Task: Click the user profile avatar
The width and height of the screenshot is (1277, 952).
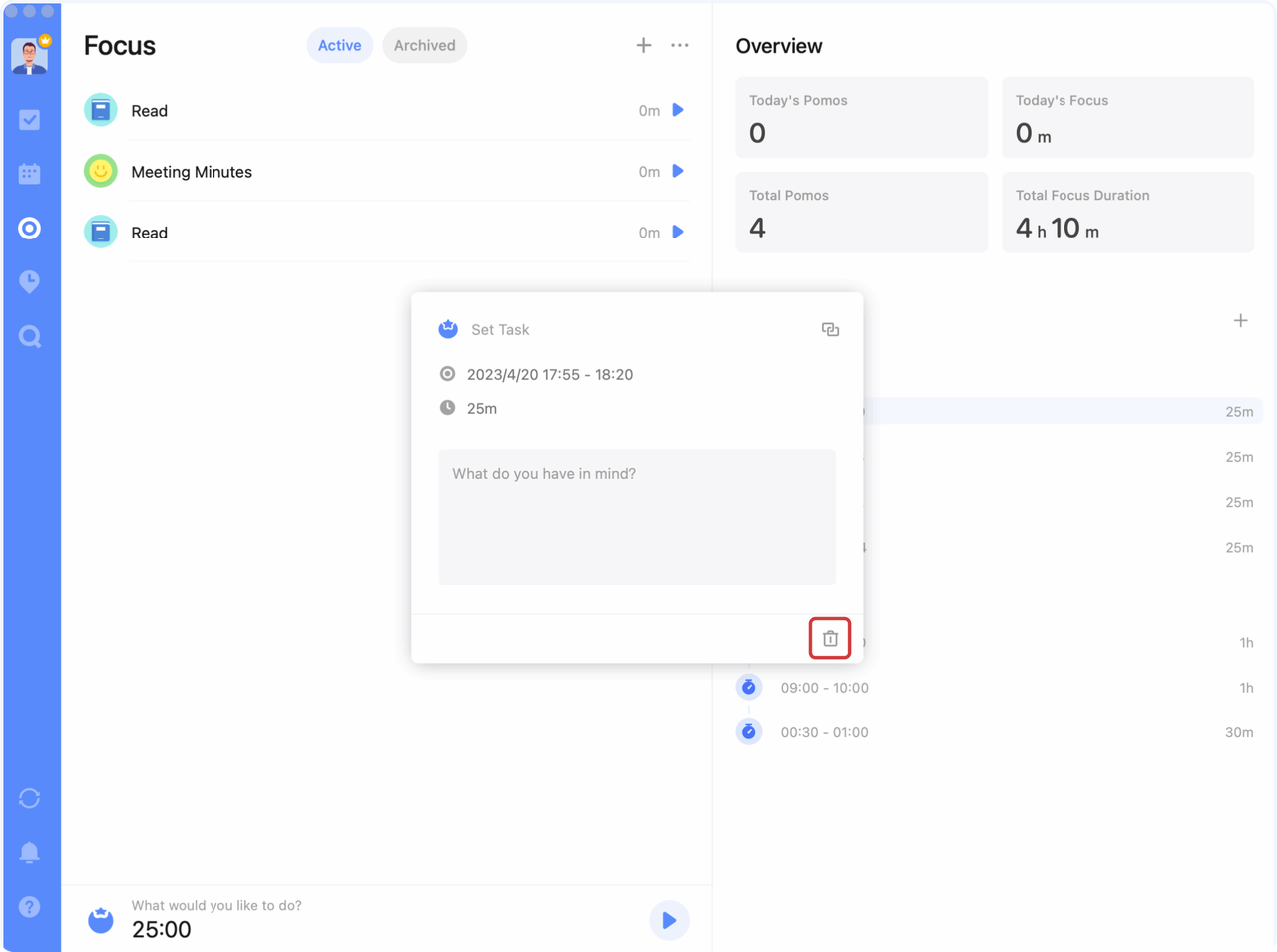Action: [x=30, y=56]
